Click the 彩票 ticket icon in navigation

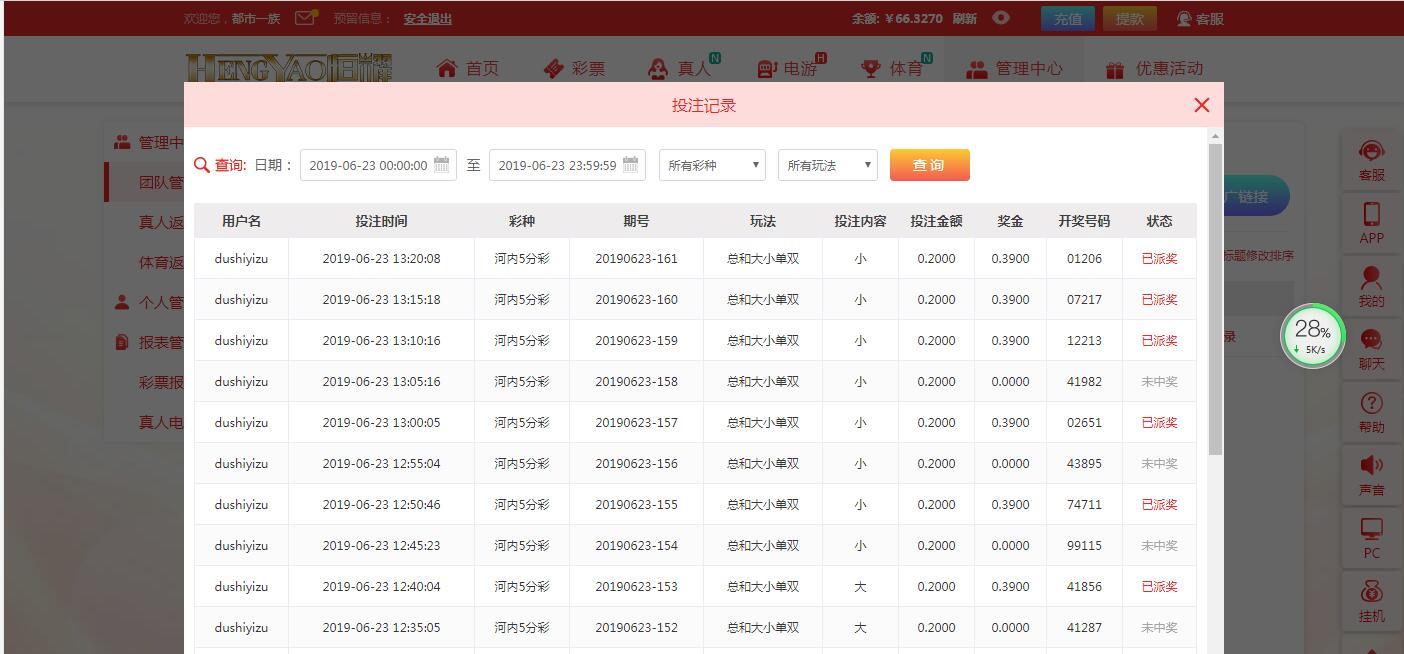554,68
